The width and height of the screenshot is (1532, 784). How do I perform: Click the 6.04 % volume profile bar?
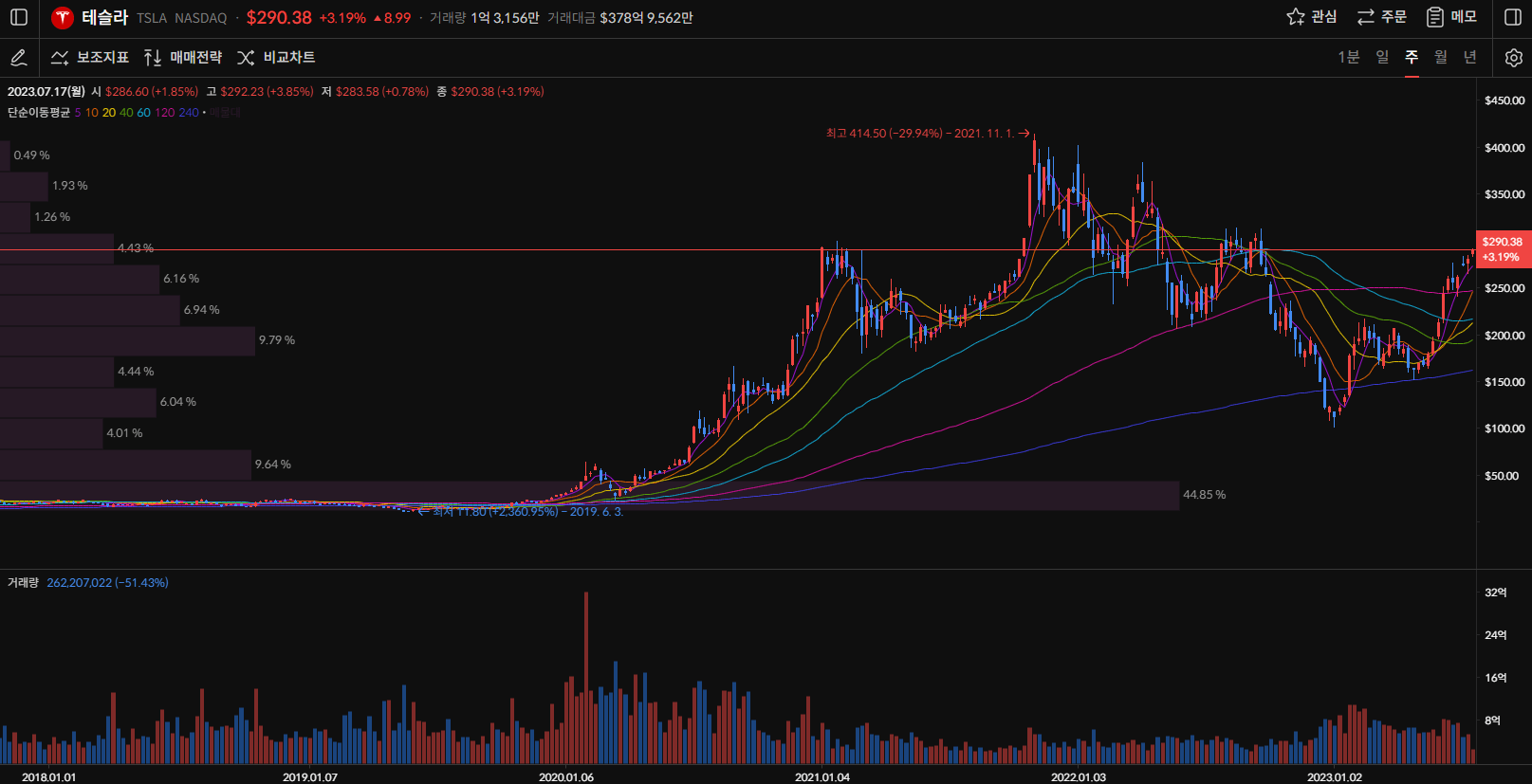tap(78, 402)
